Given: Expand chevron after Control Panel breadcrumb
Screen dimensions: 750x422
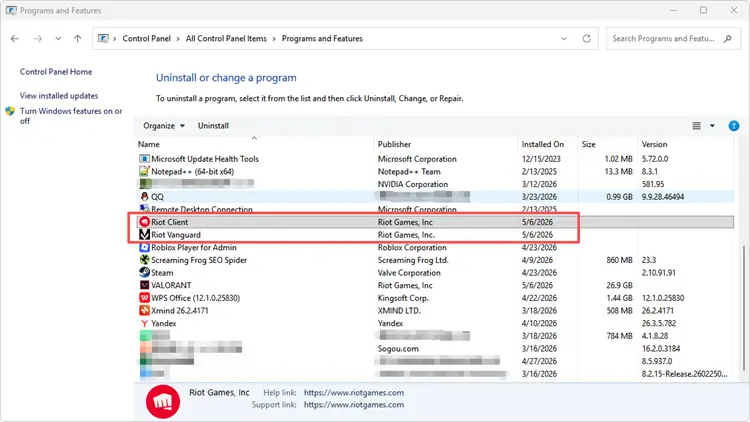Looking at the screenshot, I should point(178,39).
